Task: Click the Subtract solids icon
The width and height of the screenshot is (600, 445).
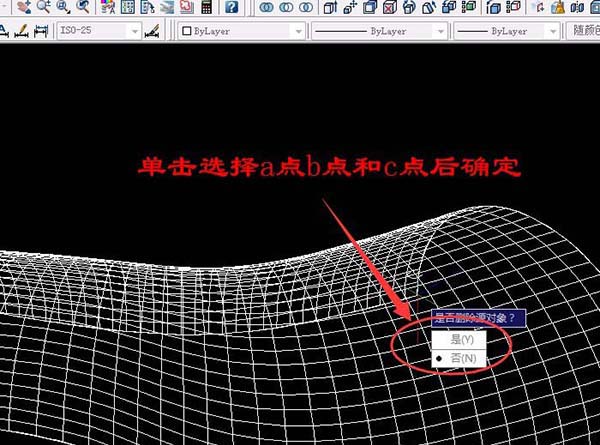Action: (x=286, y=7)
